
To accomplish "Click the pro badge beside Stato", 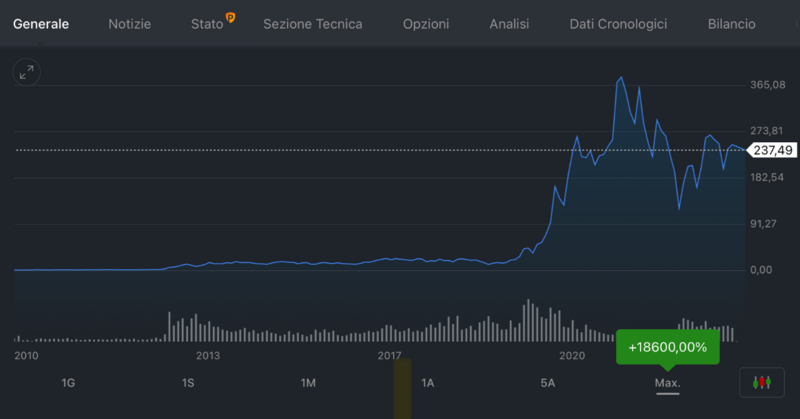I will point(231,17).
